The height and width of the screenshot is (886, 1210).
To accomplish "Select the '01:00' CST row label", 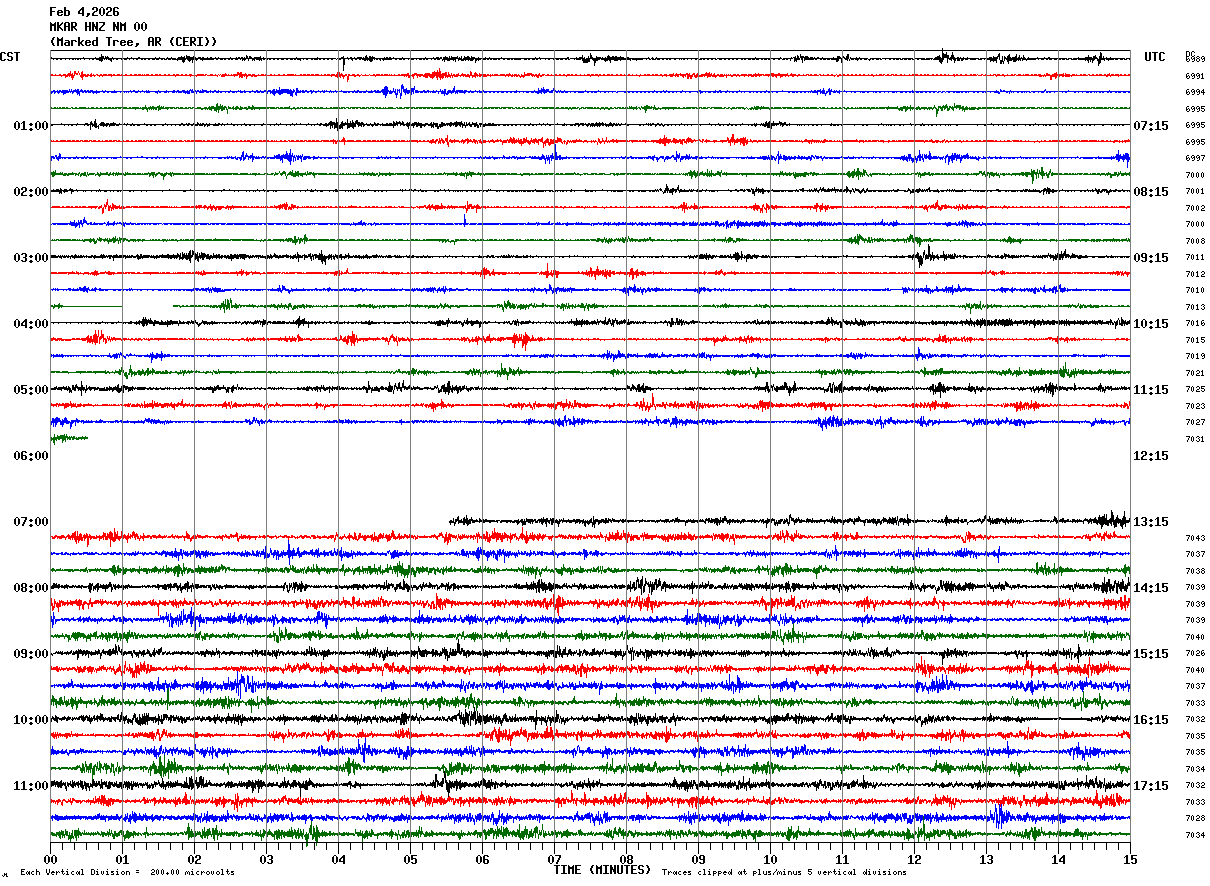I will click(31, 126).
